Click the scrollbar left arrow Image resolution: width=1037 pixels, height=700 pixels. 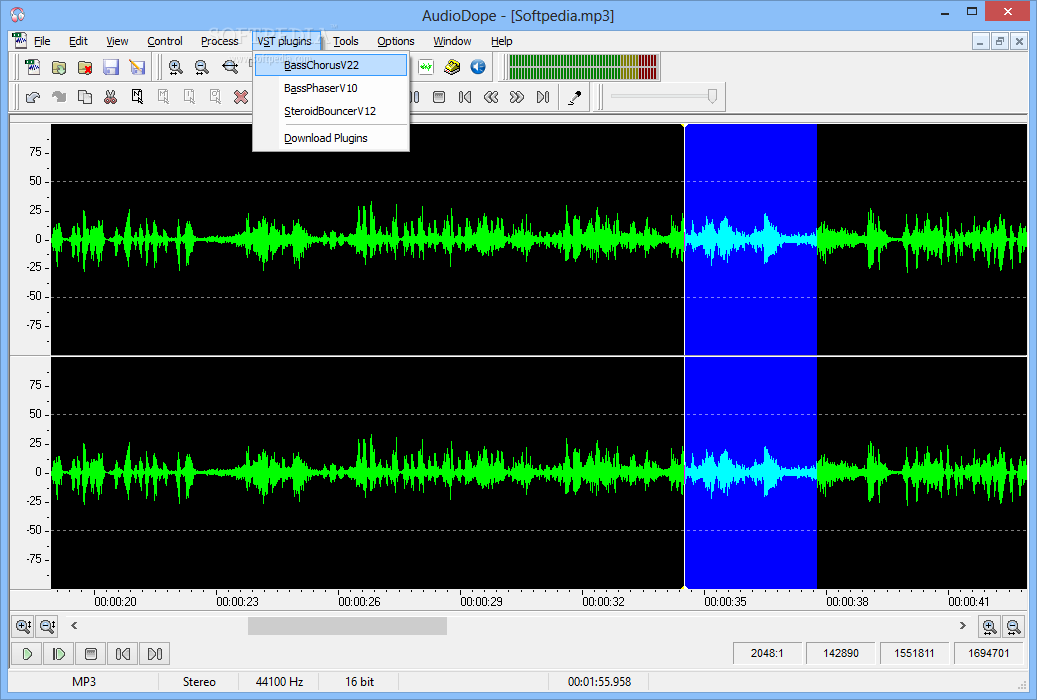pos(74,625)
